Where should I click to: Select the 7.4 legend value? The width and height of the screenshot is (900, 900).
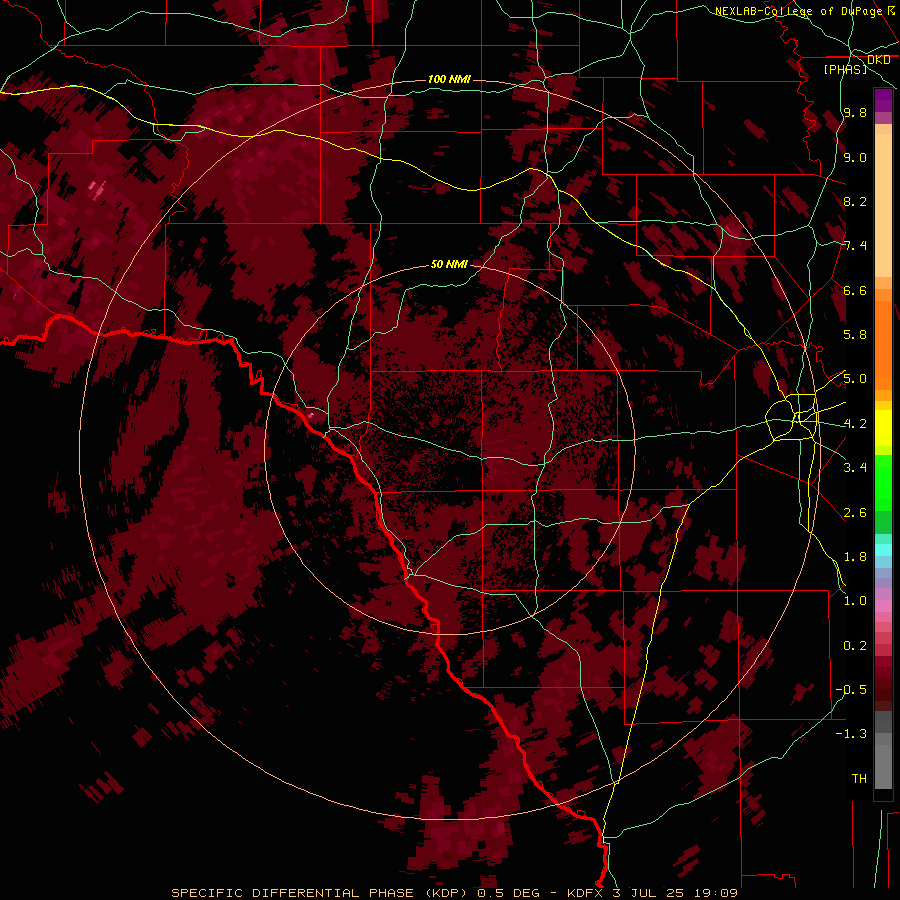click(x=855, y=246)
